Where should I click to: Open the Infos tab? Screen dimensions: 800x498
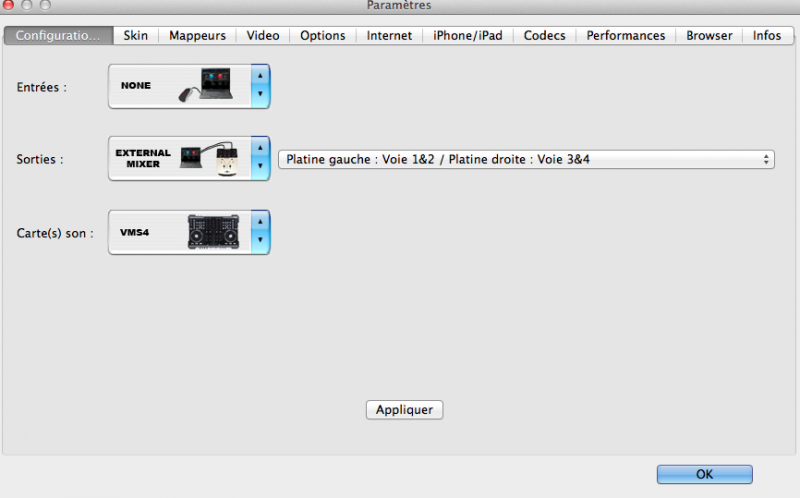pos(767,36)
